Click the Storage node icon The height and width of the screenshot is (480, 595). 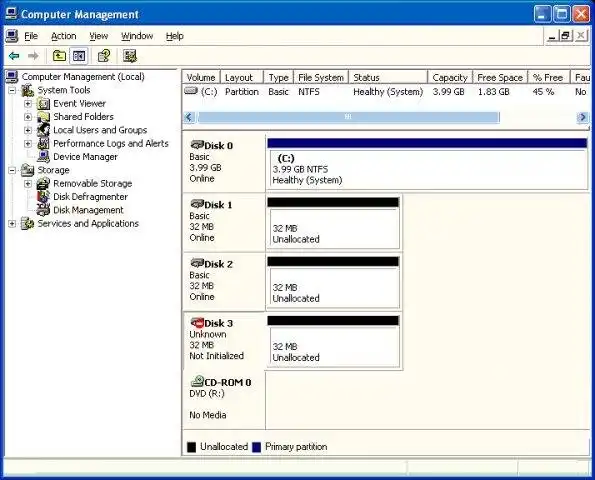(x=27, y=170)
